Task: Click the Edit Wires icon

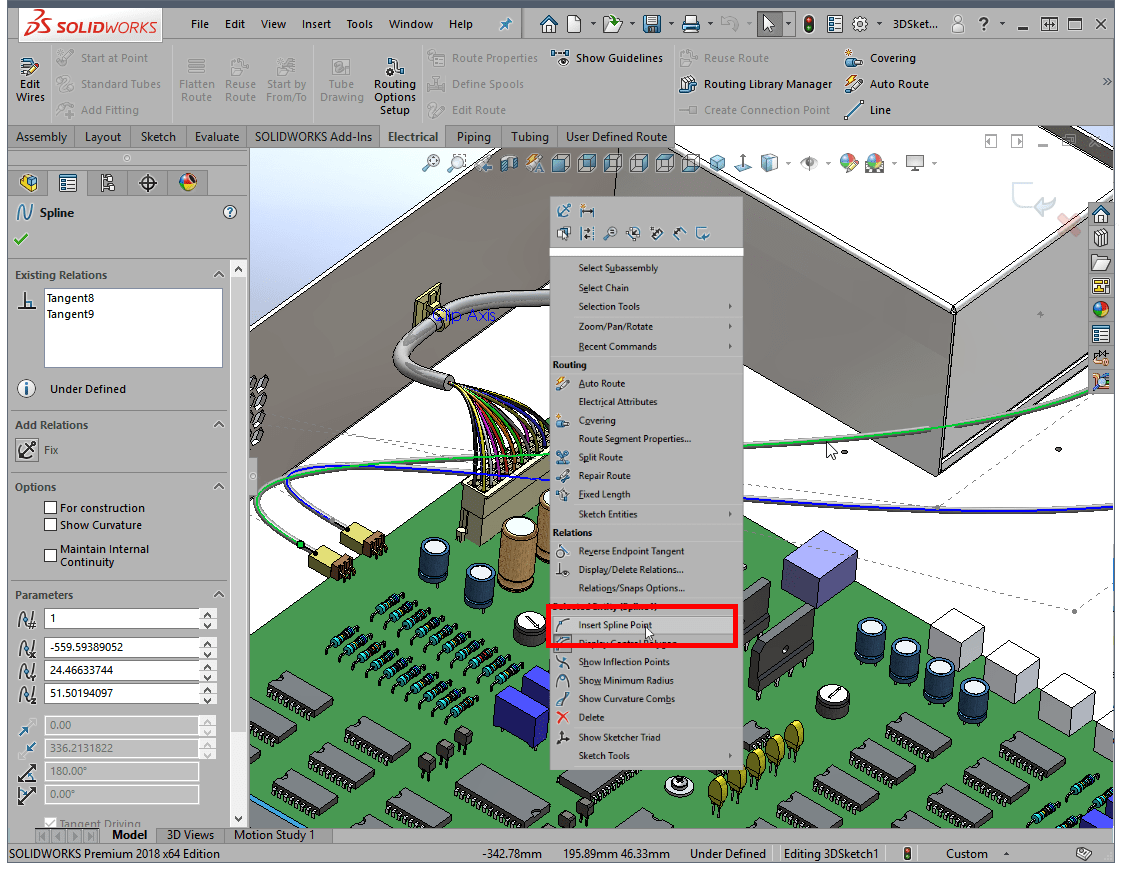Action: [29, 80]
